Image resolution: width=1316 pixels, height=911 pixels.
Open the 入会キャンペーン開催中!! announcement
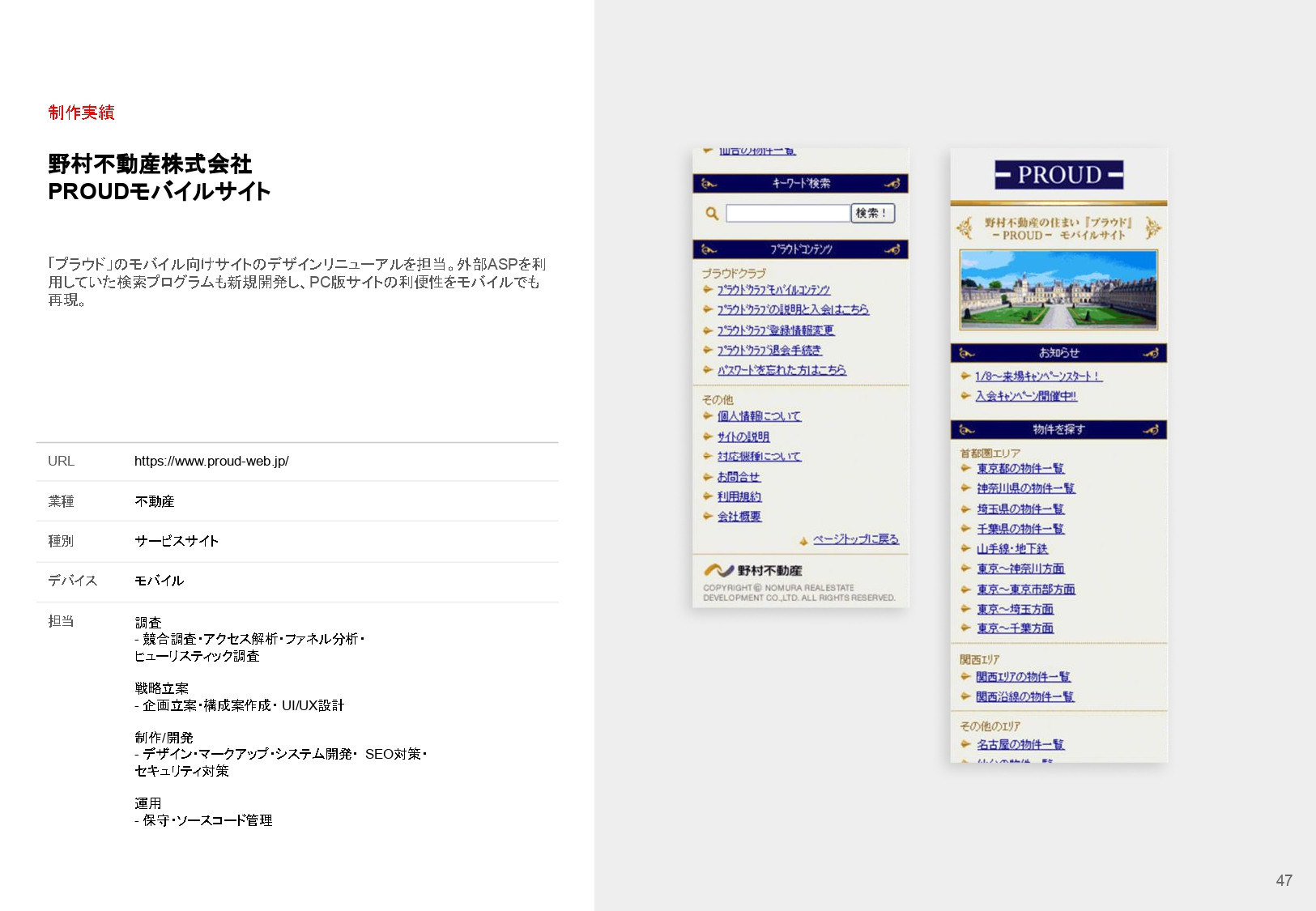(1028, 395)
